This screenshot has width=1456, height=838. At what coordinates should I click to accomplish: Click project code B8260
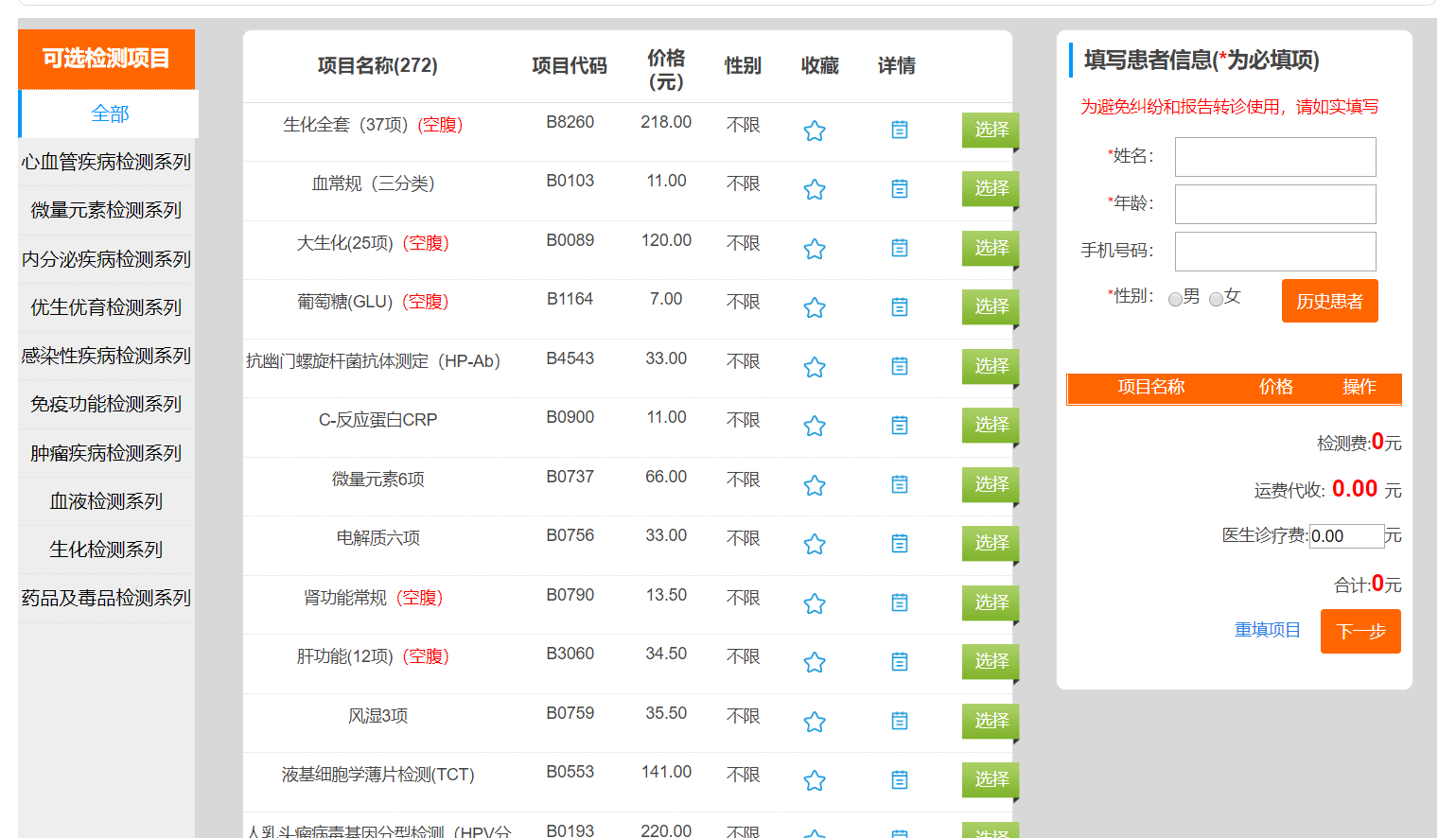pos(570,122)
